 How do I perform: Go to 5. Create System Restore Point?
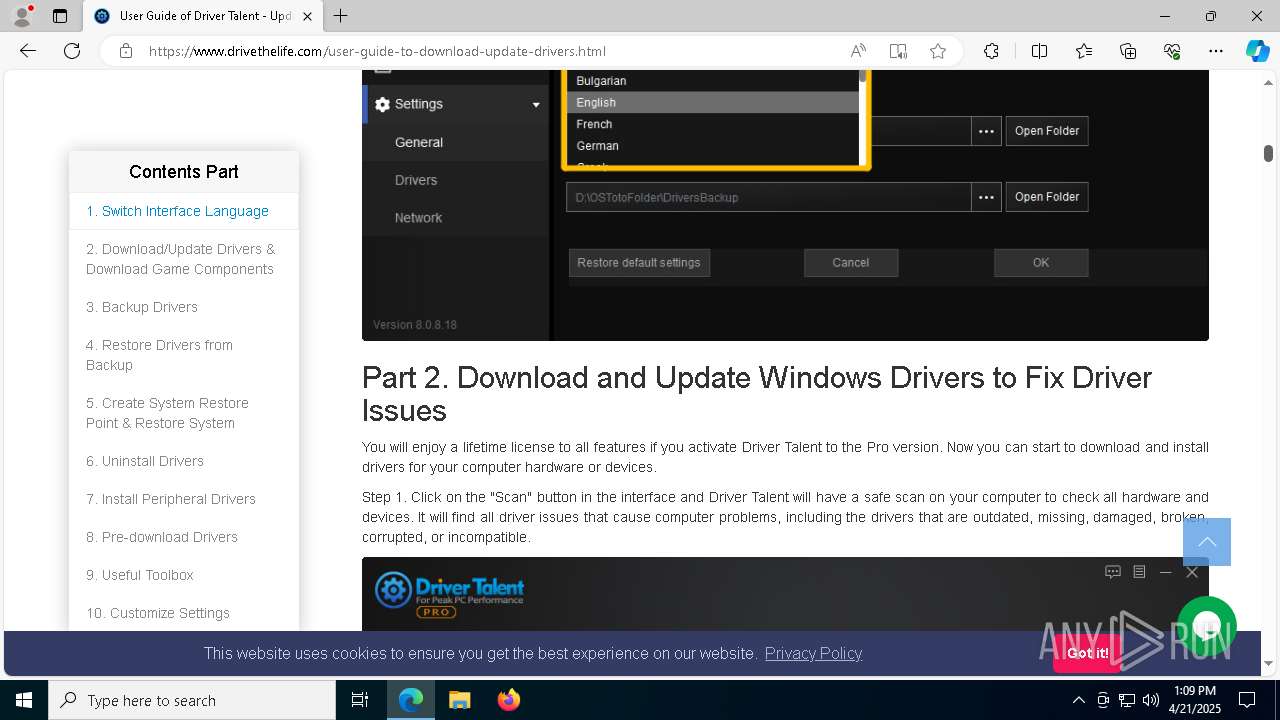tap(167, 413)
